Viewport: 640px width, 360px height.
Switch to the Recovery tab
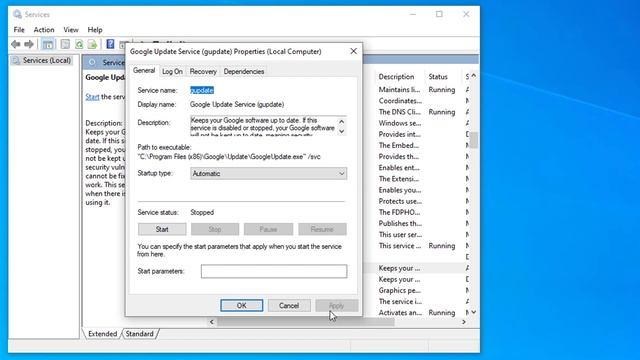tap(203, 71)
